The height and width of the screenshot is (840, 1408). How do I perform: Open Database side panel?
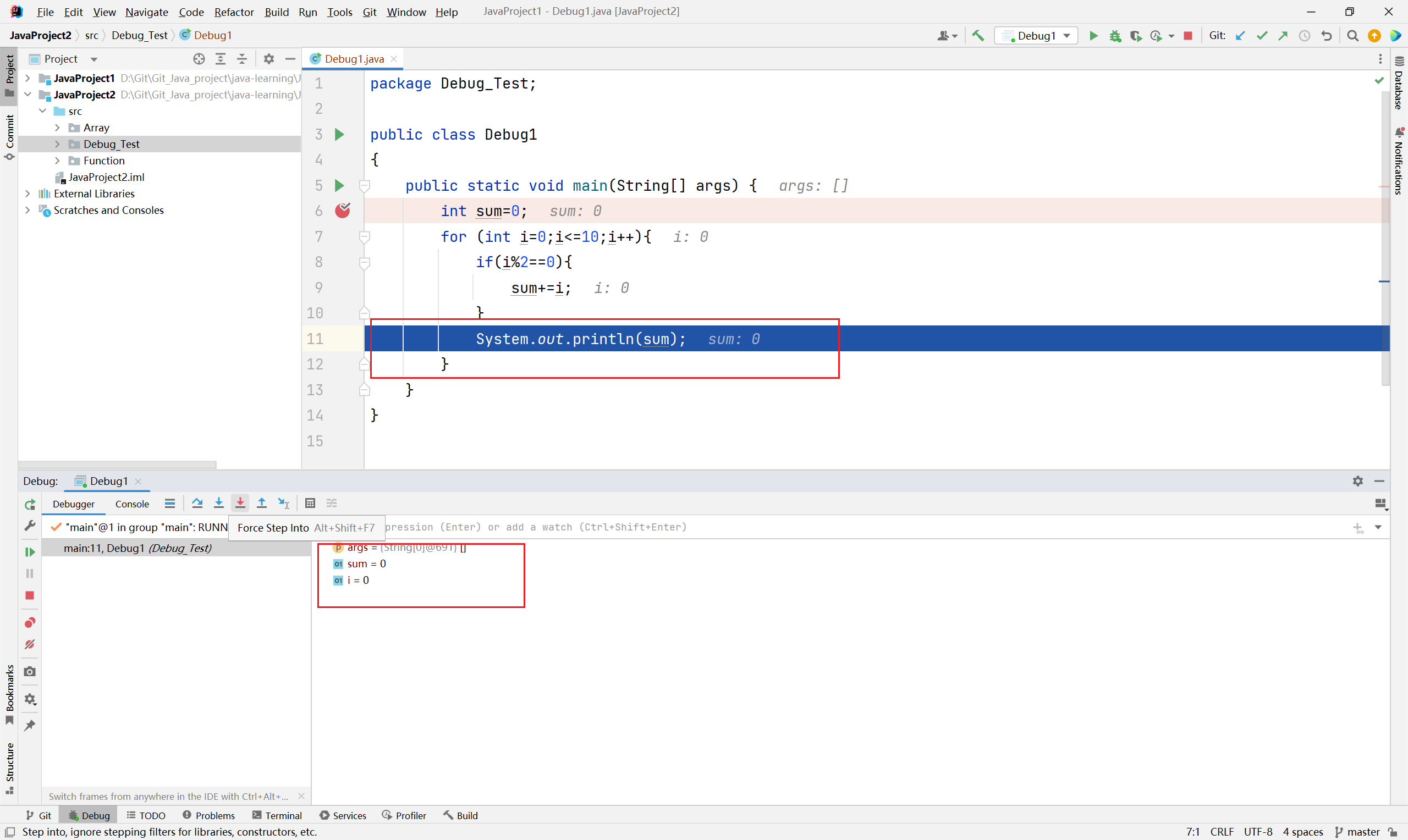point(1399,84)
